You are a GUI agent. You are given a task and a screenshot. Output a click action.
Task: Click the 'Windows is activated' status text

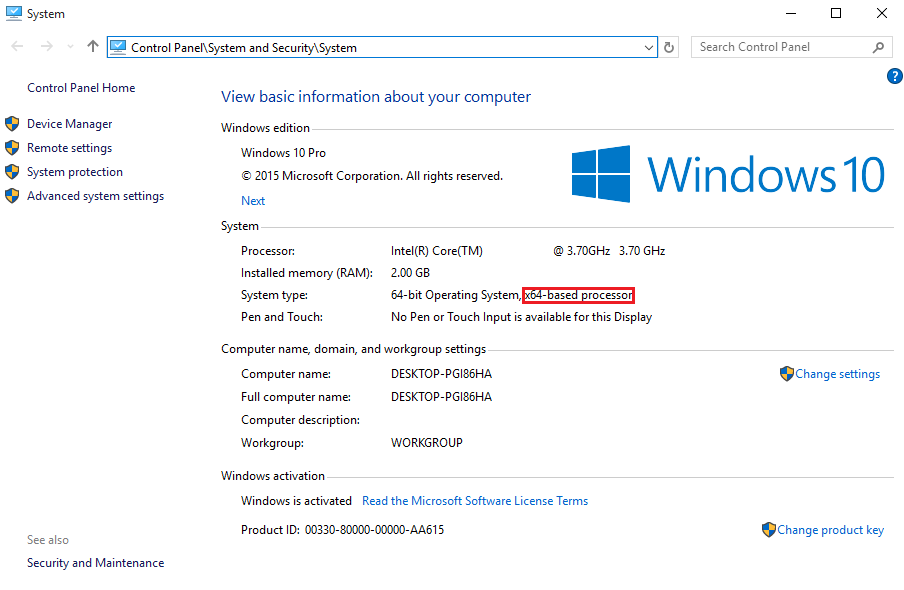[296, 501]
